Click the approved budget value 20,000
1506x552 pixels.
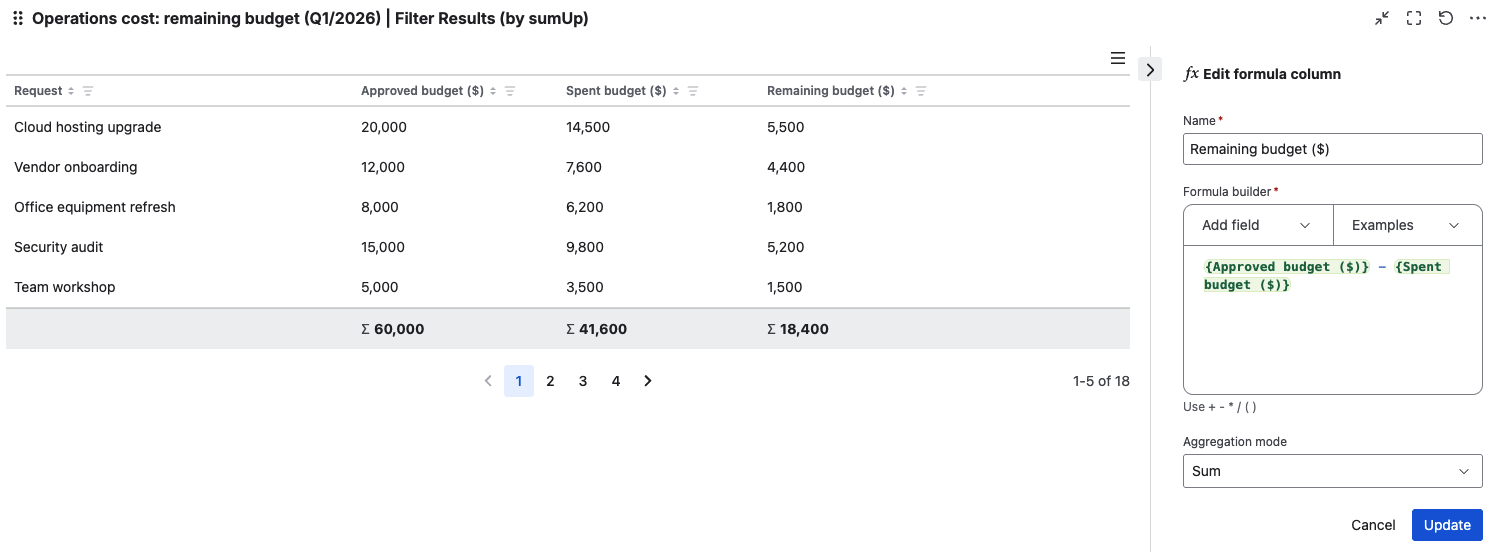tap(384, 127)
